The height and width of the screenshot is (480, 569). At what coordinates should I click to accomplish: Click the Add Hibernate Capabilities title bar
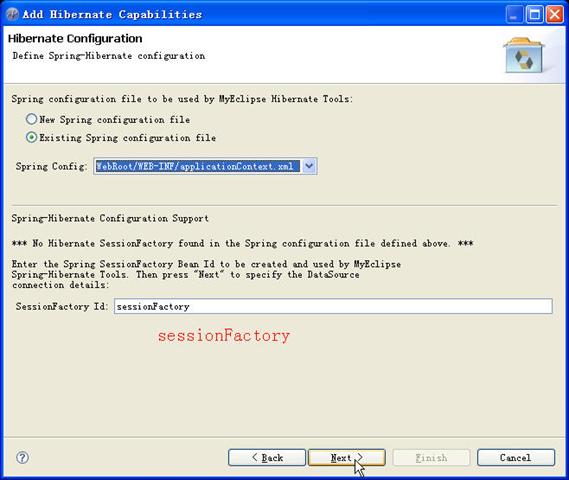254,15
